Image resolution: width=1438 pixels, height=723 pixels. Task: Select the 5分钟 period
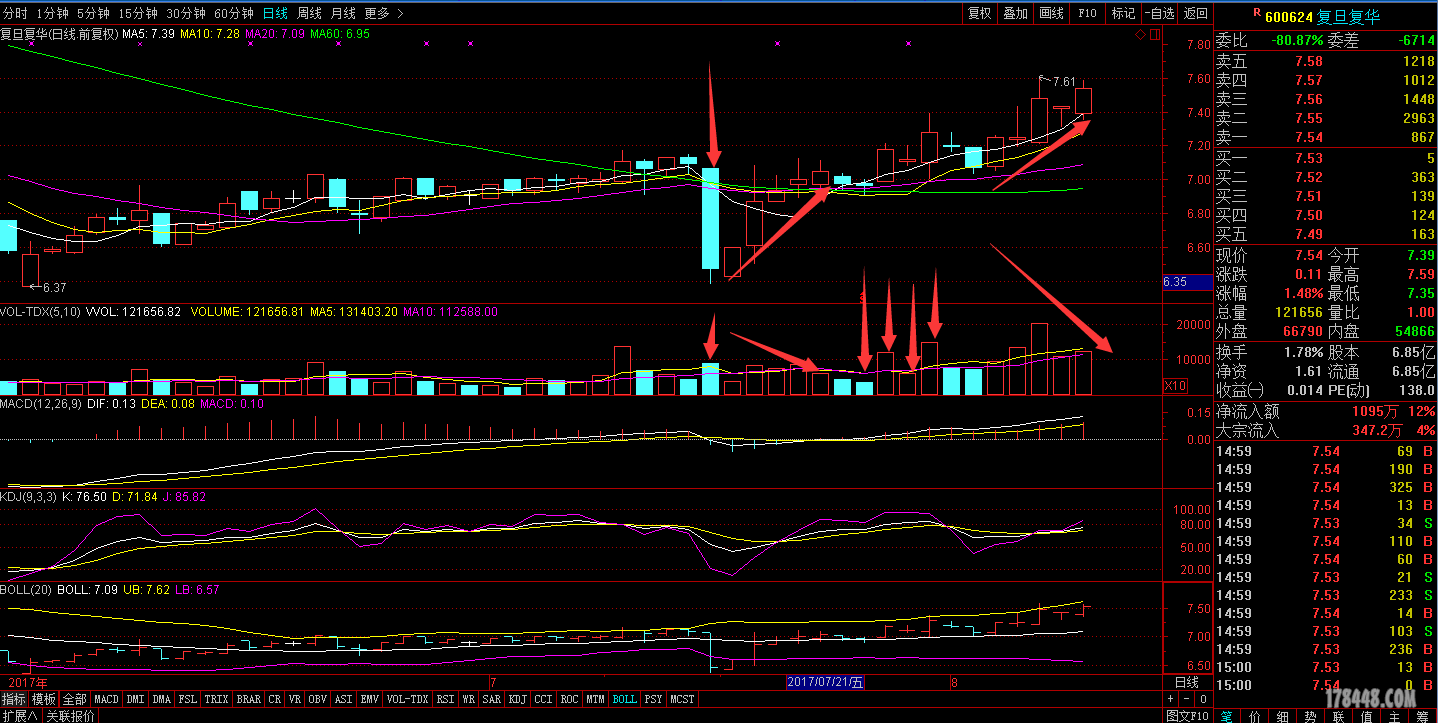(93, 13)
